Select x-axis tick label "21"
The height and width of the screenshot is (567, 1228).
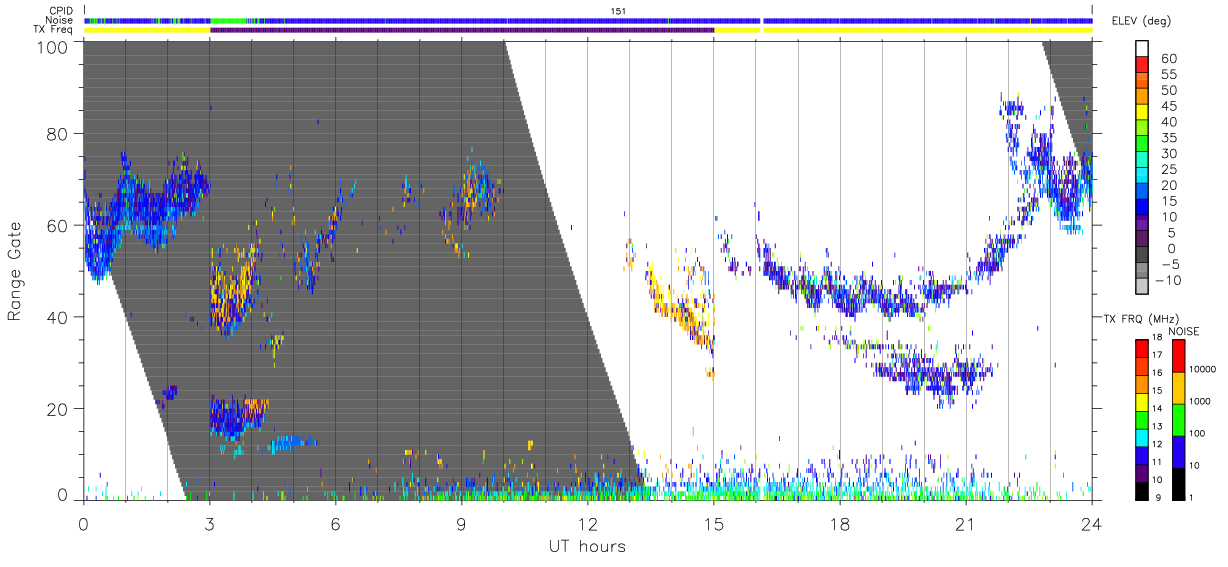click(x=966, y=523)
